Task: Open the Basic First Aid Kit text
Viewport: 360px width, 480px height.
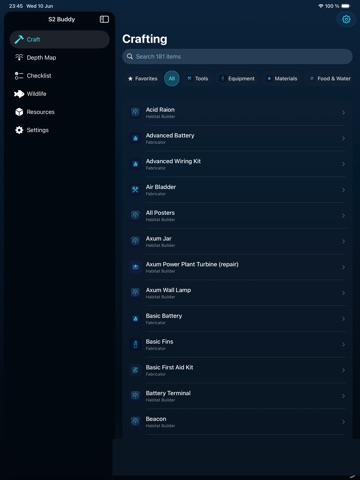Action: [x=169, y=367]
